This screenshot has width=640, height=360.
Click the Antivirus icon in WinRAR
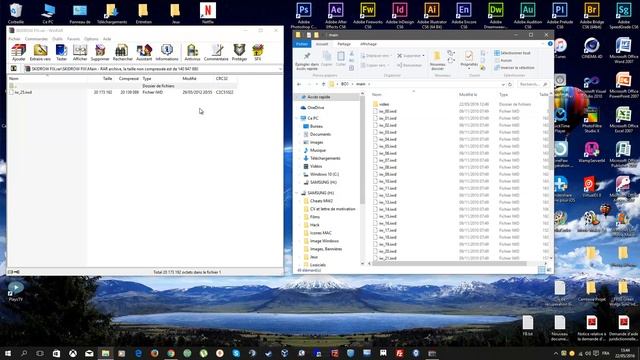click(x=192, y=53)
